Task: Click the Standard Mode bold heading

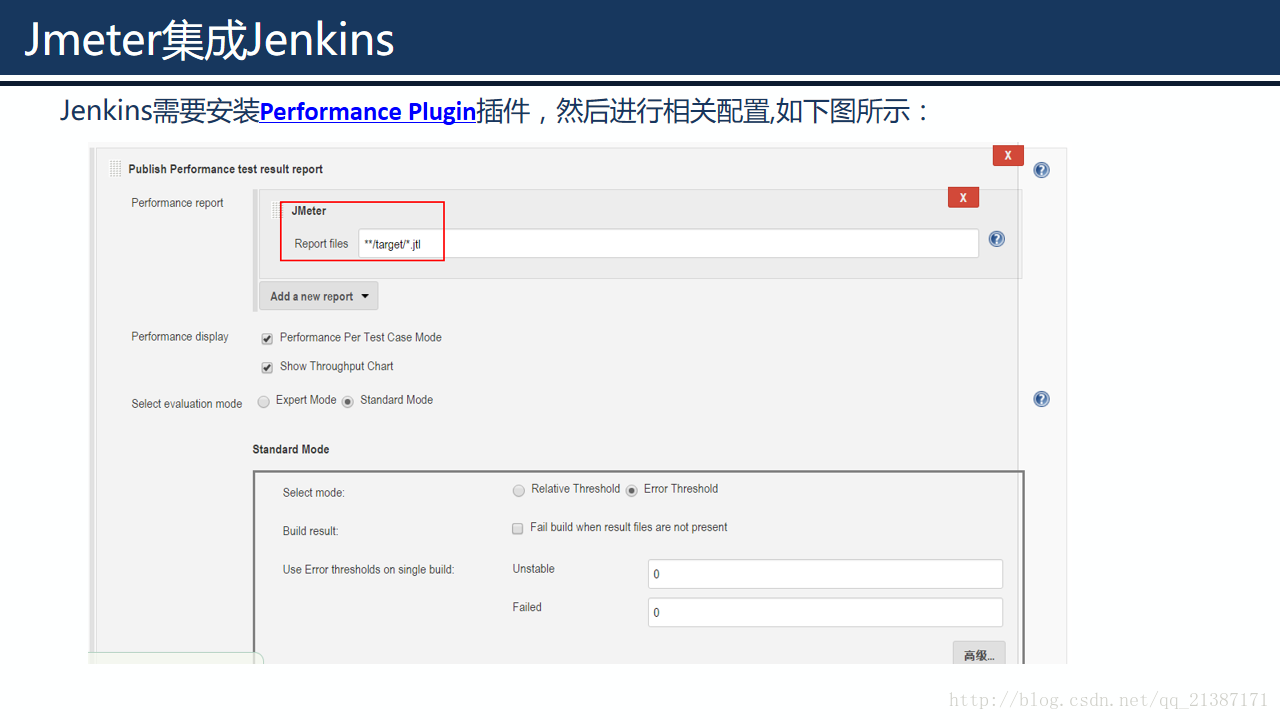Action: (x=291, y=450)
